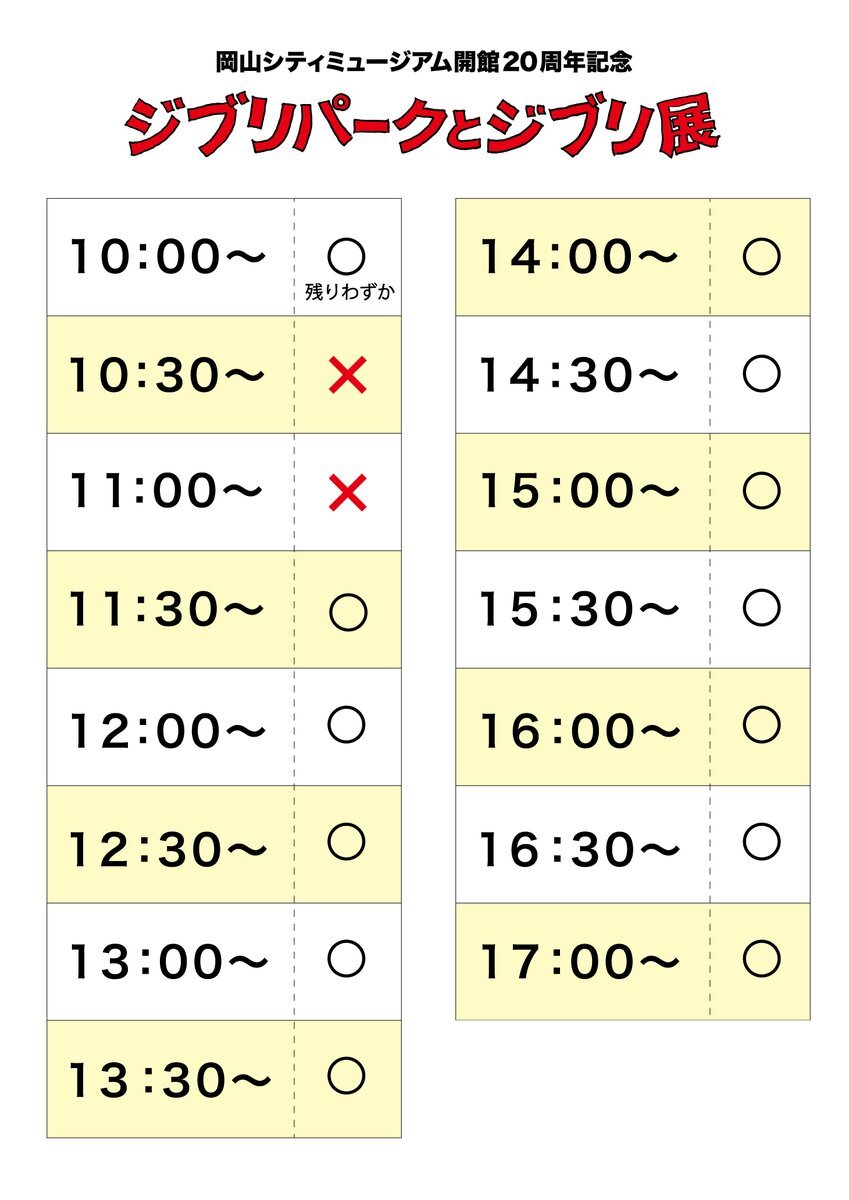
Task: Click the 残りわずか note under 10:00 circle
Action: coord(347,294)
